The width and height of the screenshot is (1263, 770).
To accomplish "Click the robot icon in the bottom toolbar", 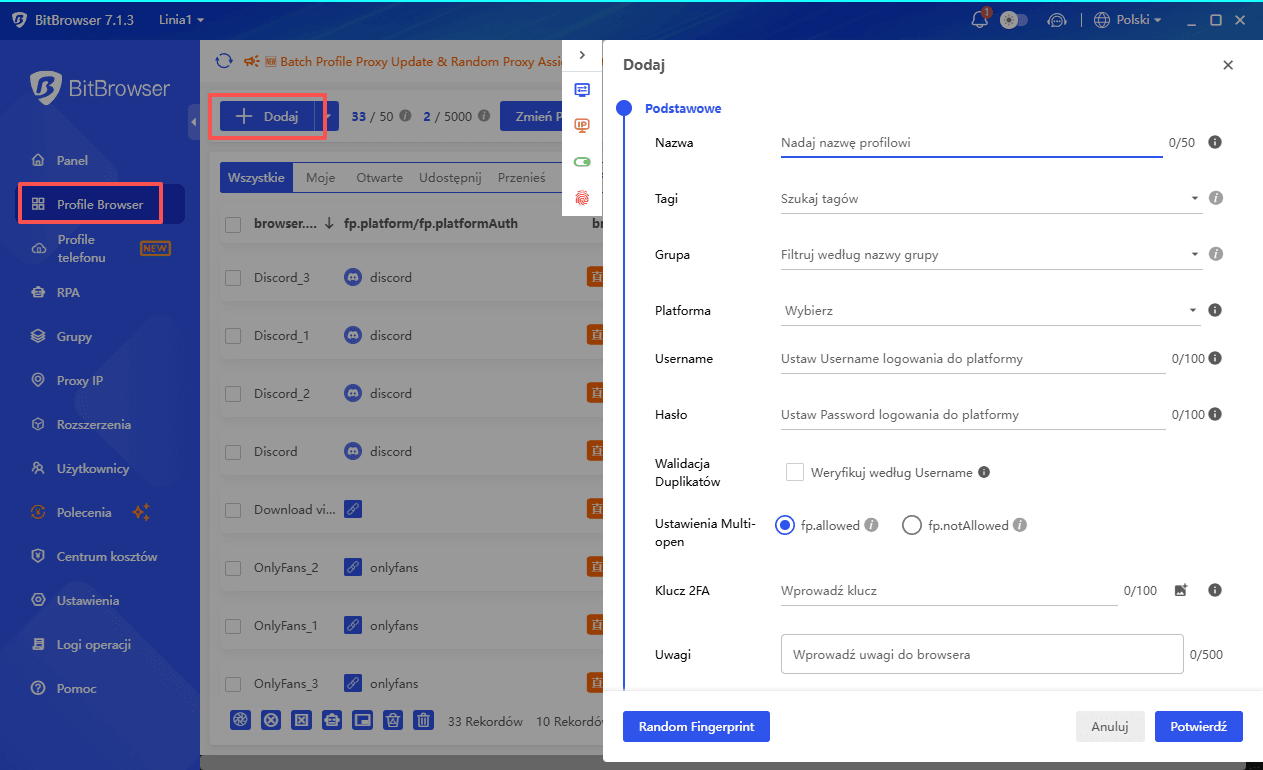I will click(332, 720).
